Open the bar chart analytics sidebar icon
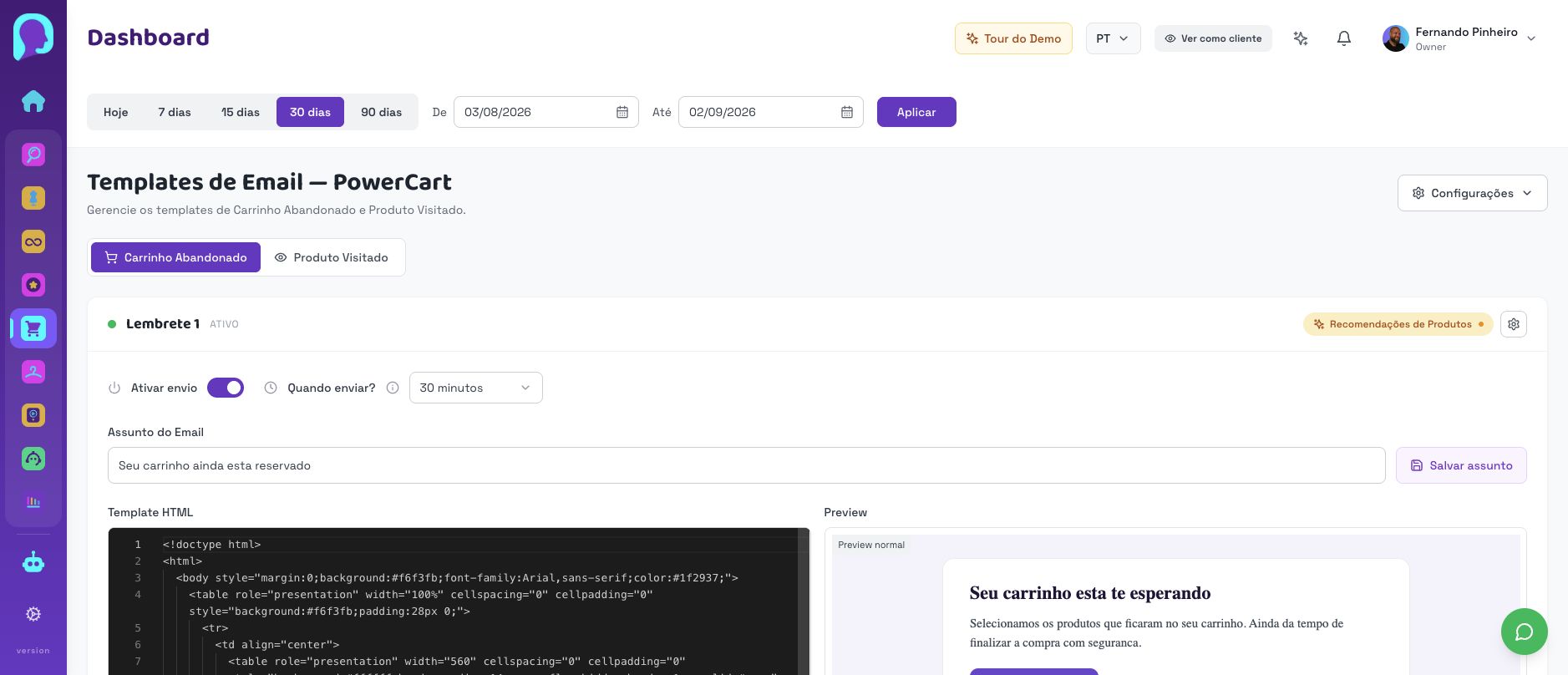Viewport: 1568px width, 675px height. click(x=33, y=502)
